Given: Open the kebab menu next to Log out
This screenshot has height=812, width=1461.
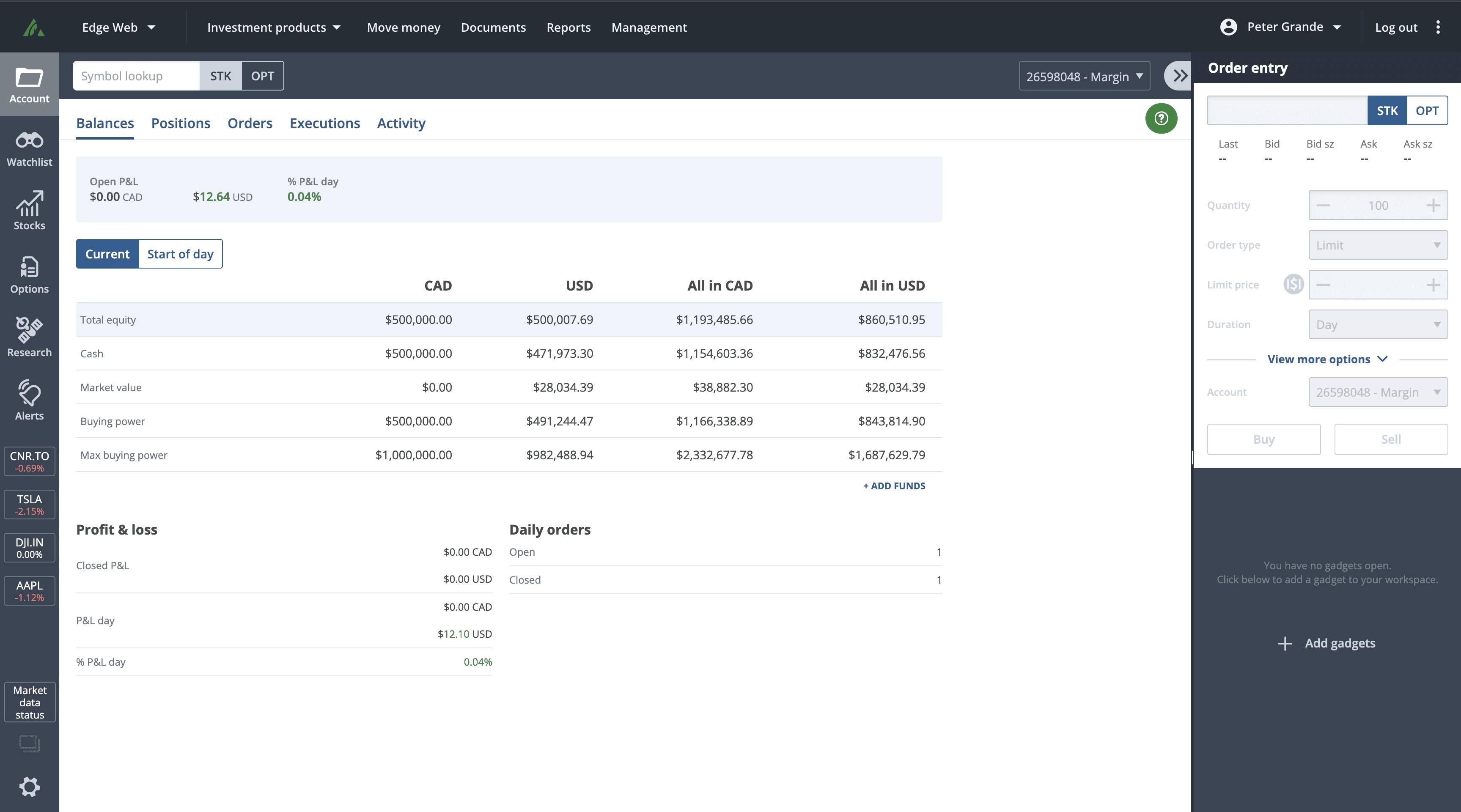Looking at the screenshot, I should (x=1438, y=27).
